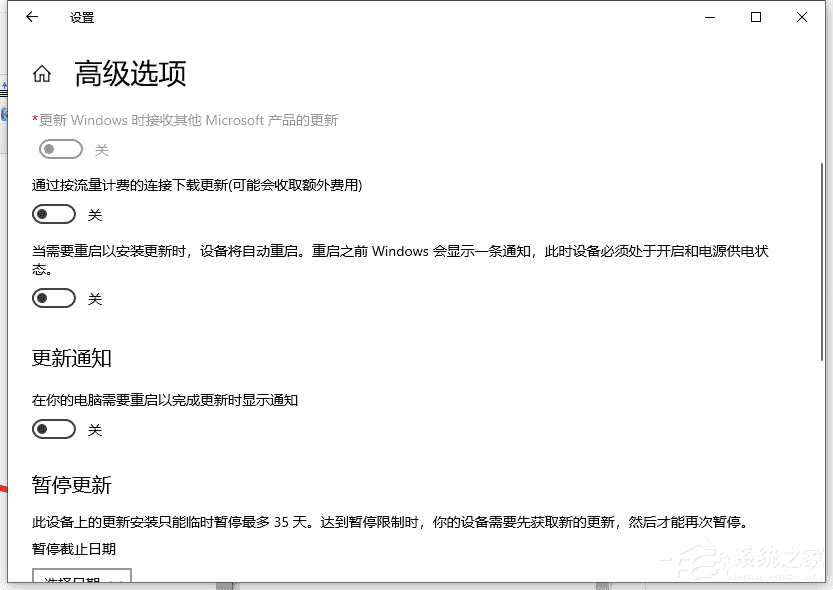833x590 pixels.
Task: Toggle downloading updates over metered connections
Action: pos(53,214)
